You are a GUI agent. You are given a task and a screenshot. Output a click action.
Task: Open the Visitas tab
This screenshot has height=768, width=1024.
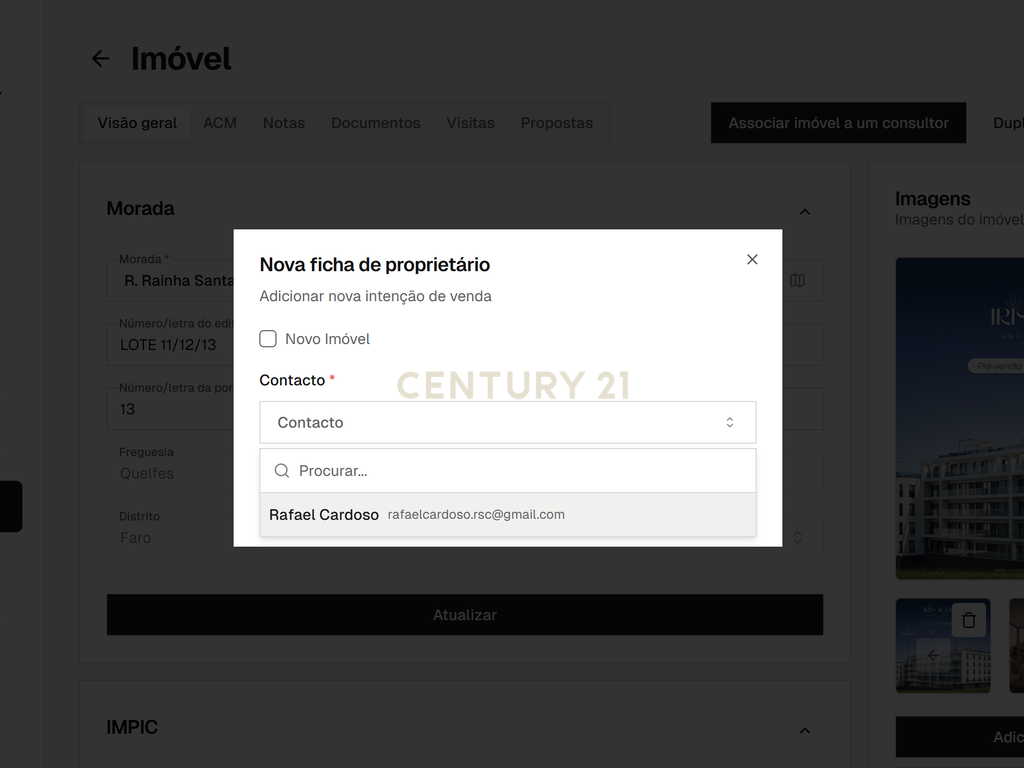coord(470,123)
